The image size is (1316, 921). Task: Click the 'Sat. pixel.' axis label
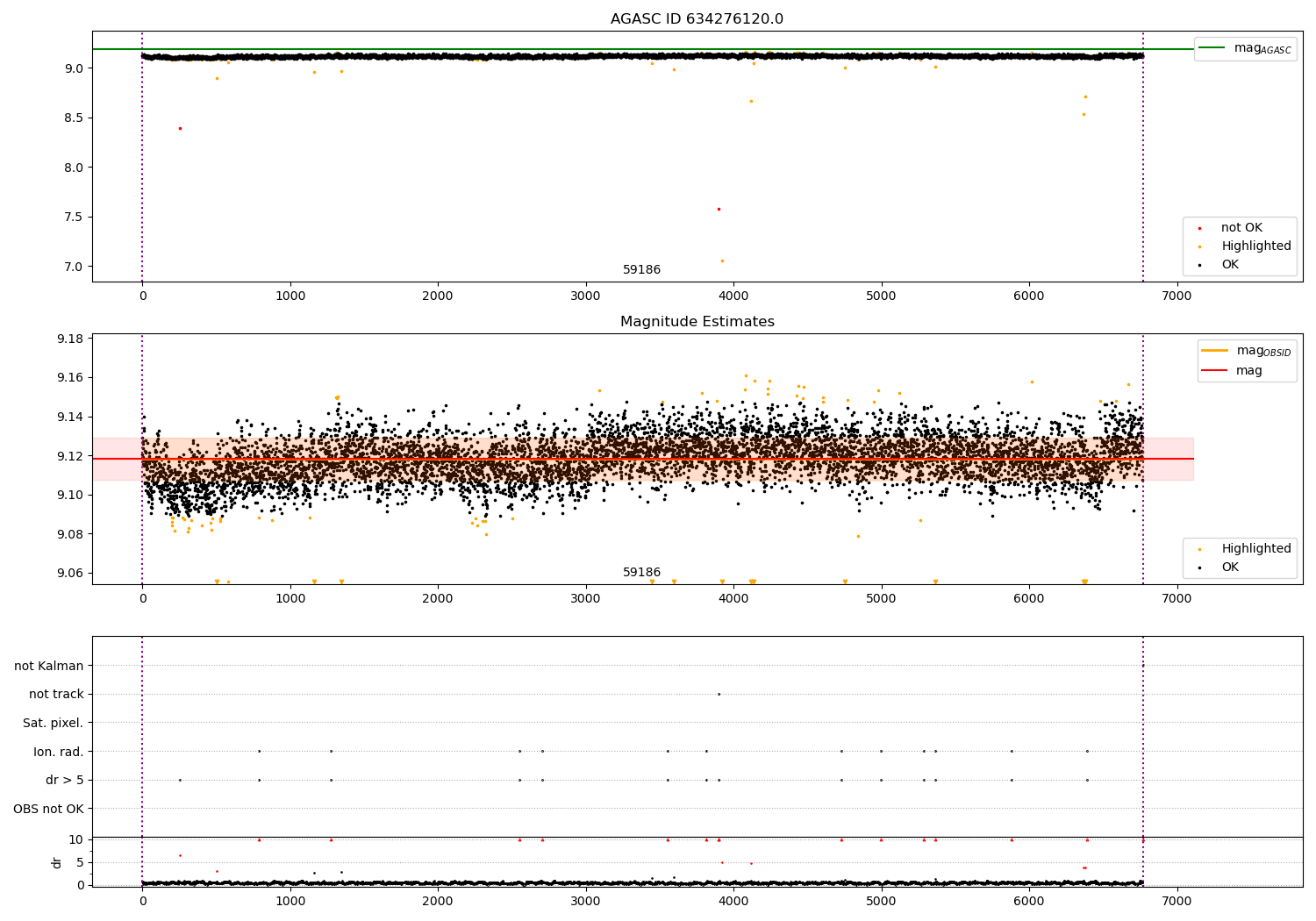point(54,724)
